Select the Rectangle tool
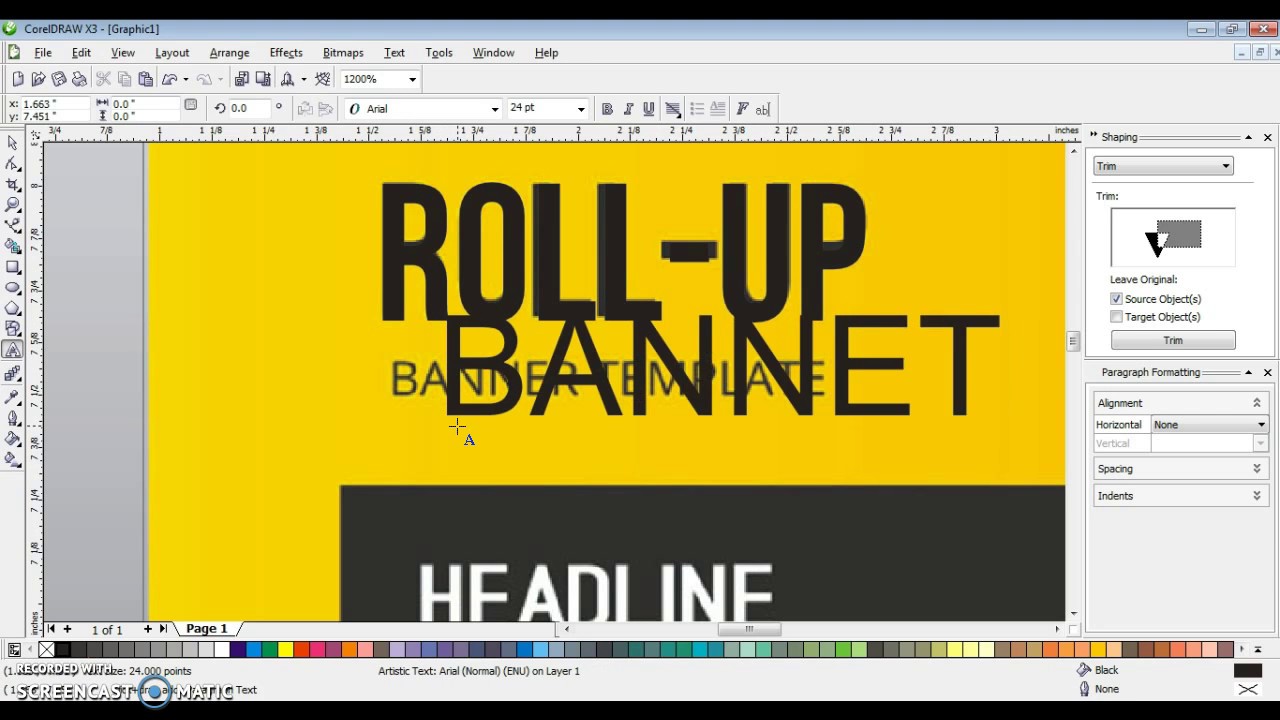1280x720 pixels. tap(13, 267)
